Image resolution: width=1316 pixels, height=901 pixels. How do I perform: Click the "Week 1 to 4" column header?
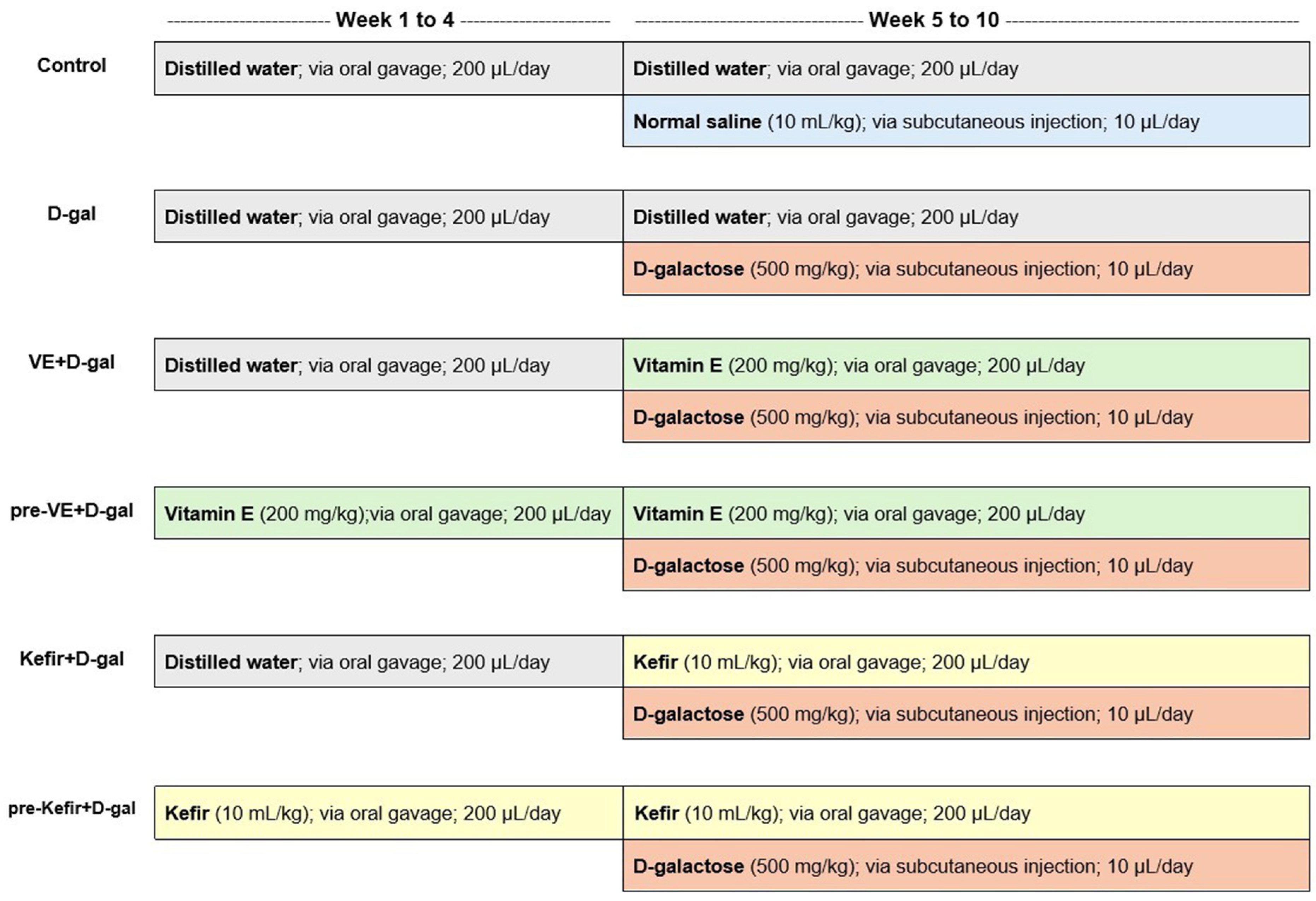(x=395, y=20)
